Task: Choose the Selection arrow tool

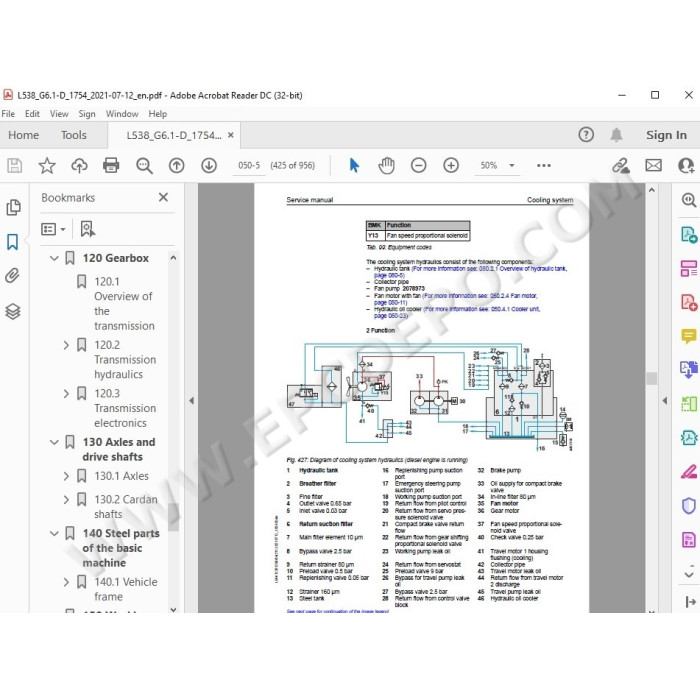Action: click(x=354, y=166)
